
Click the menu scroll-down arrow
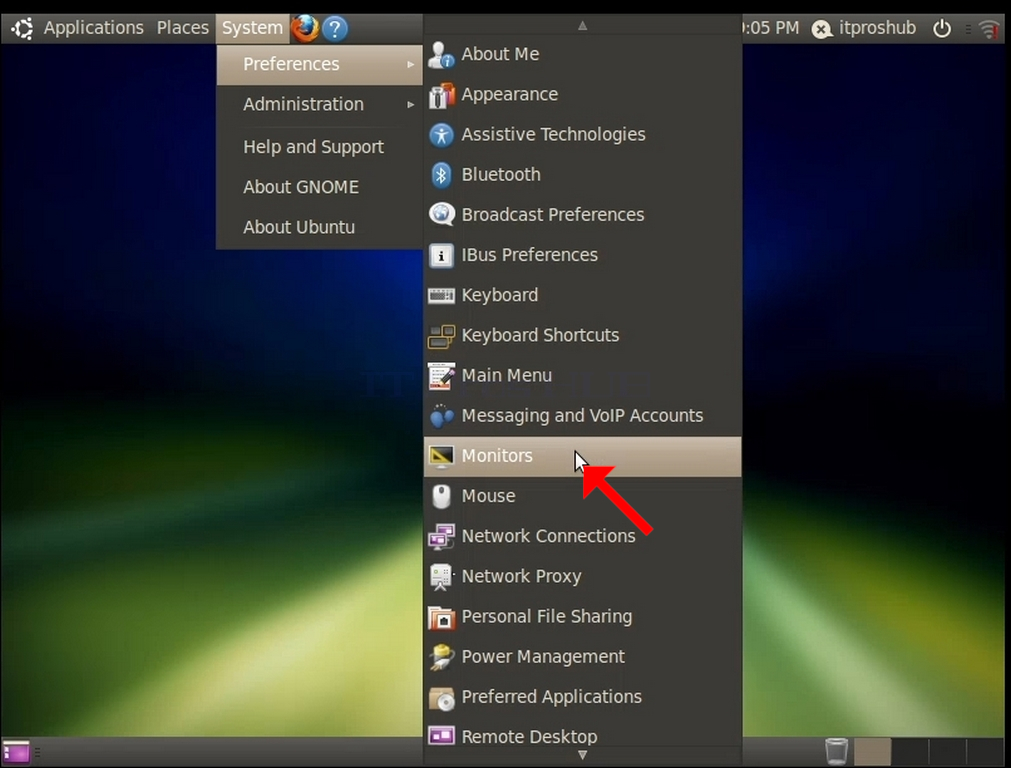[582, 755]
